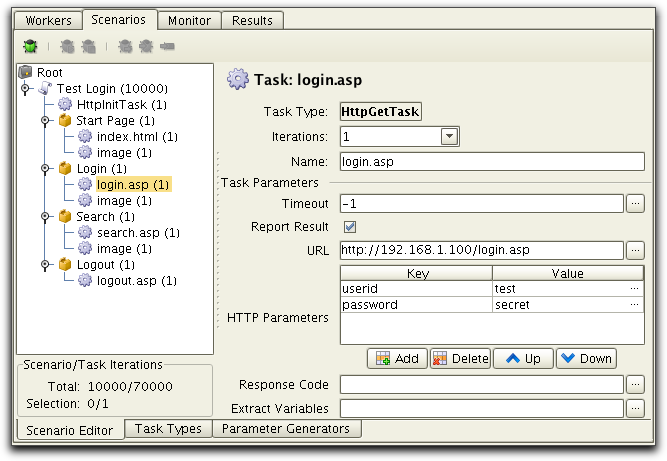Open the Monitor tab
The image size is (667, 461).
pyautogui.click(x=189, y=20)
